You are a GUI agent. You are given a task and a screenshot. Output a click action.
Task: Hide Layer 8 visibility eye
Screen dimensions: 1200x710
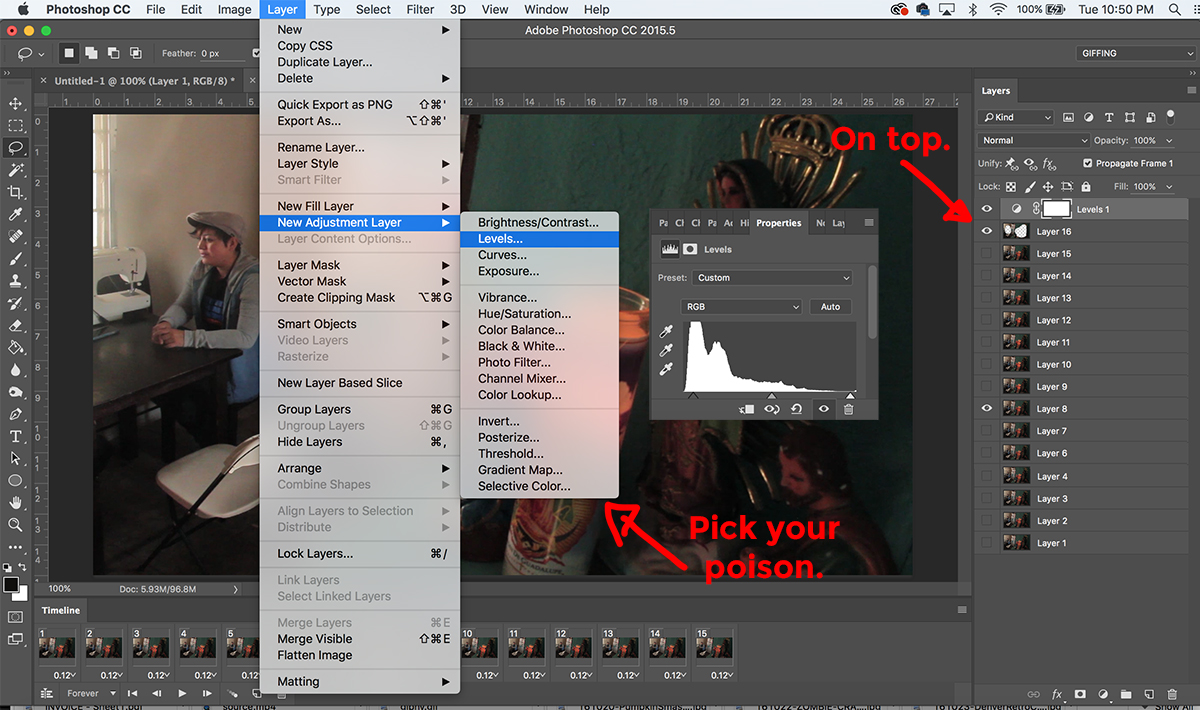pos(987,408)
